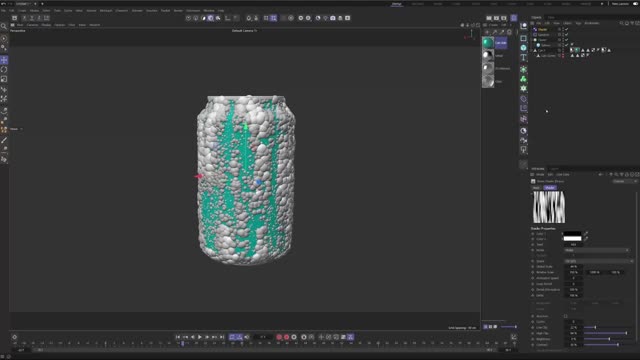This screenshot has height=360, width=640.
Task: Click the eyedropper beside Color 1
Action: [586, 233]
